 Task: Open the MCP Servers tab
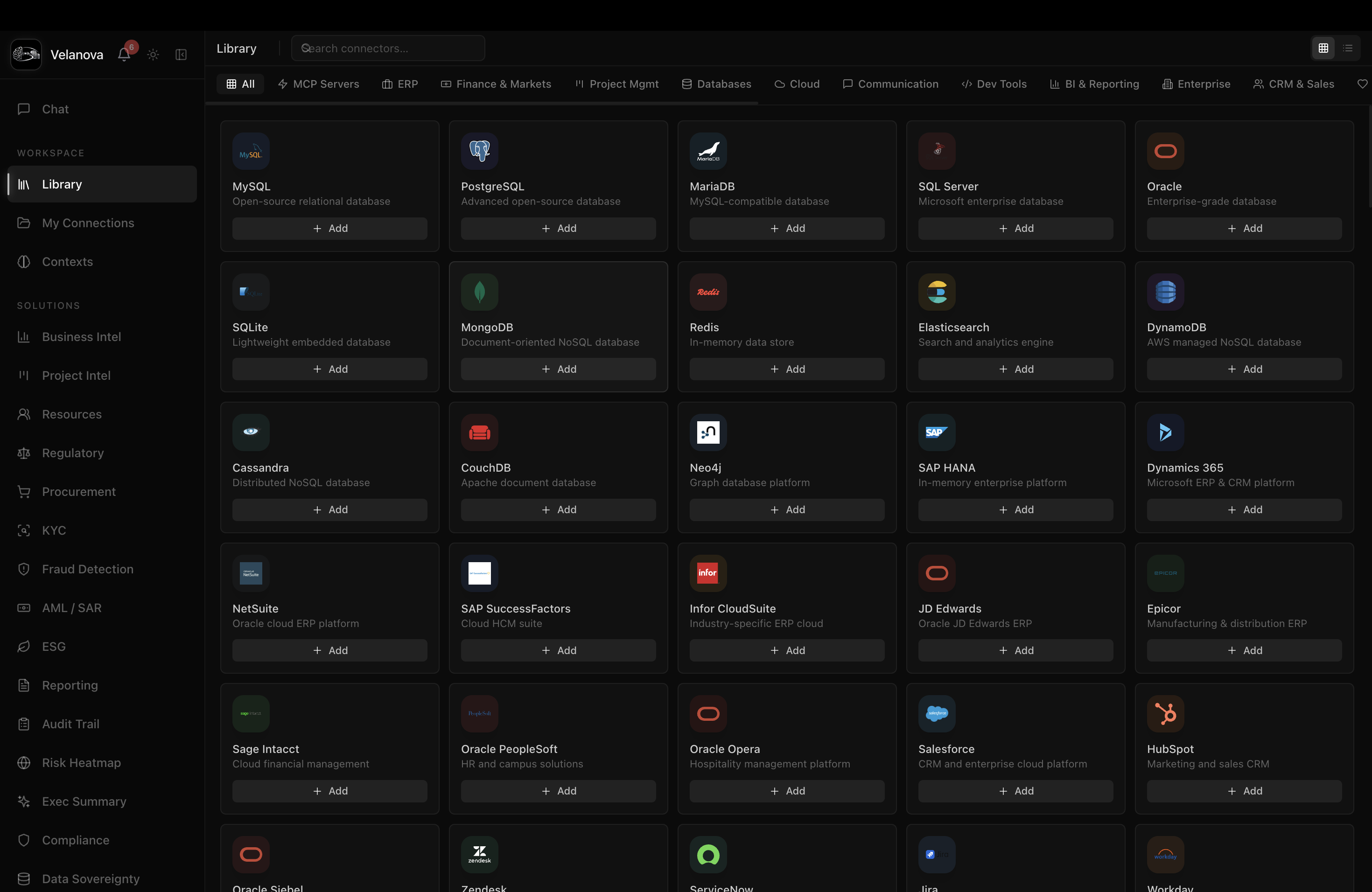coord(319,84)
